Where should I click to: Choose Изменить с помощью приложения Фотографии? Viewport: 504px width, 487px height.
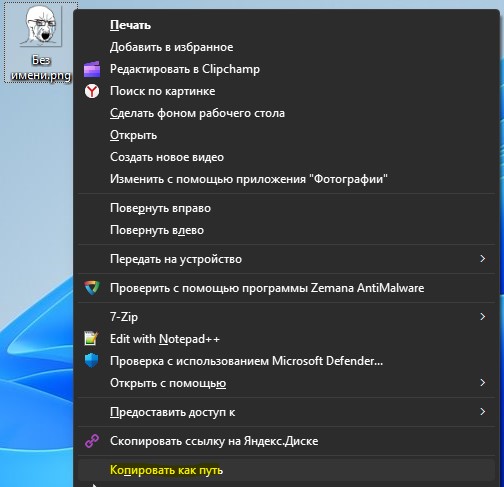pyautogui.click(x=286, y=179)
